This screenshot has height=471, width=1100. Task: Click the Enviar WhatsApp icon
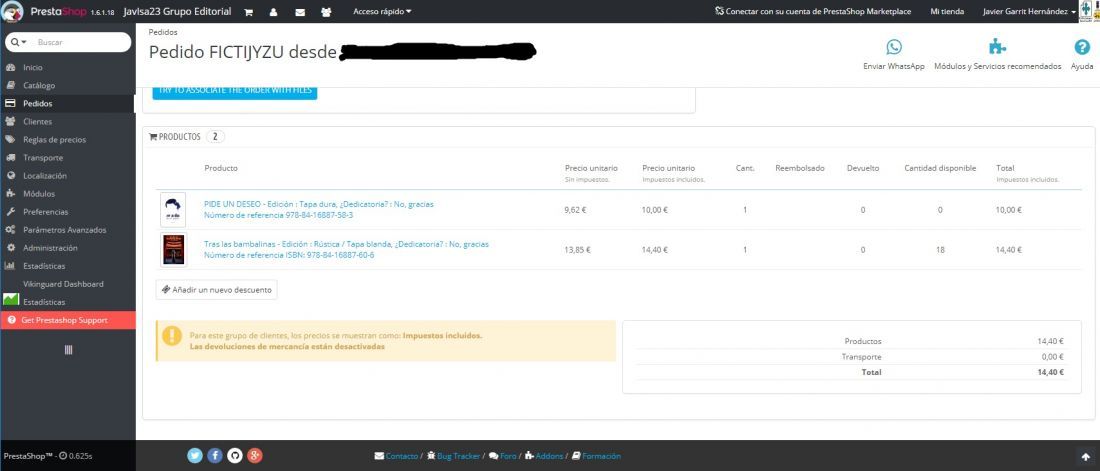(x=894, y=47)
